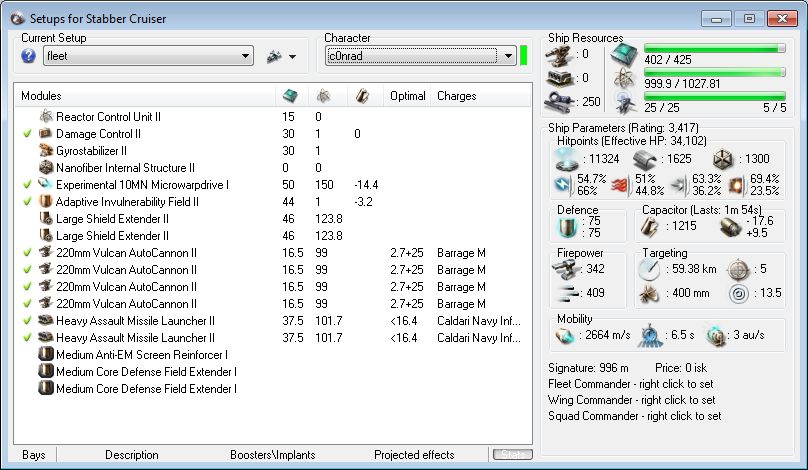Image resolution: width=808 pixels, height=470 pixels.
Task: Click the blue help question mark icon
Action: pos(28,56)
